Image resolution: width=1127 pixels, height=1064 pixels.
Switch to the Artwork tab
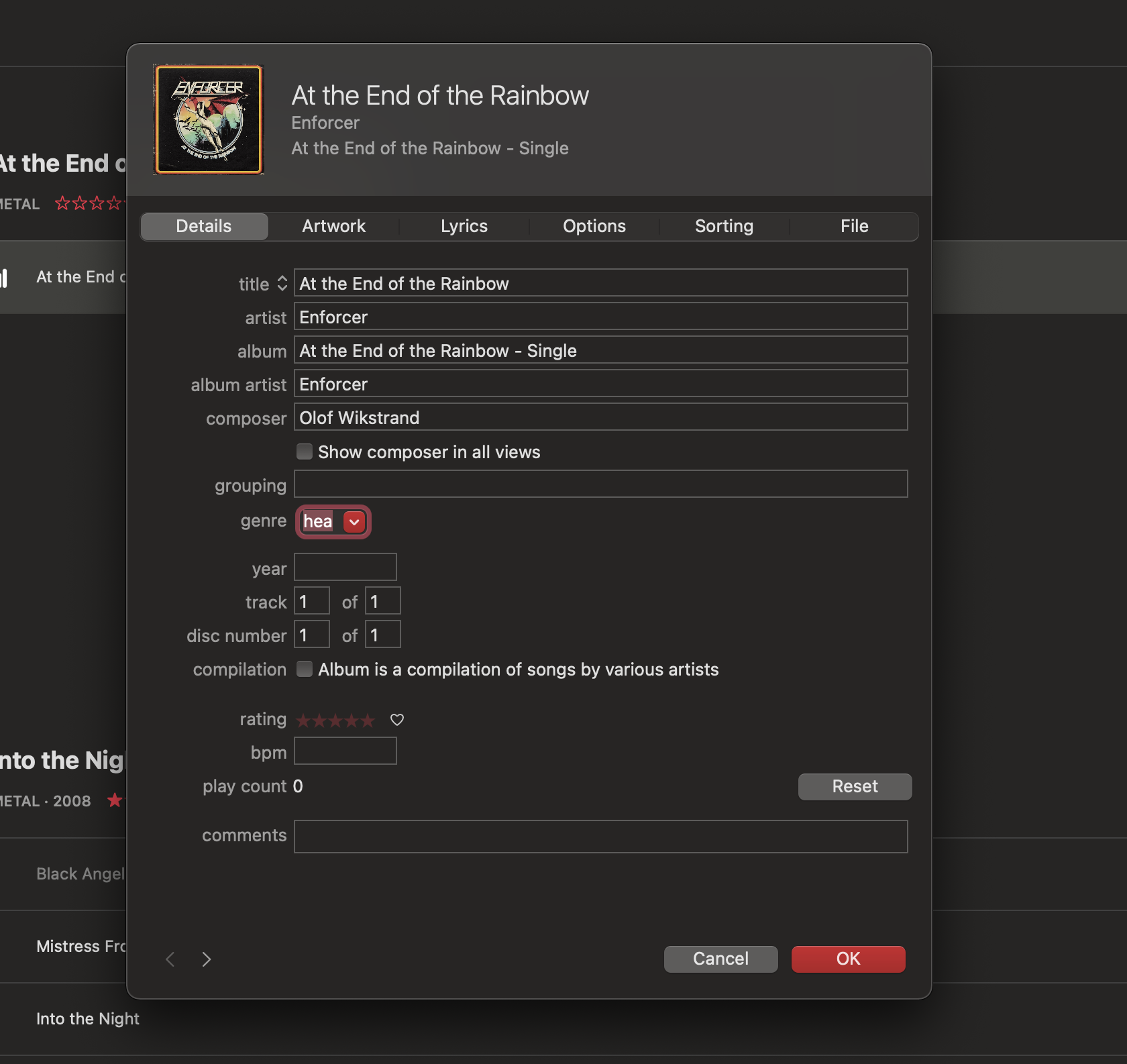333,226
